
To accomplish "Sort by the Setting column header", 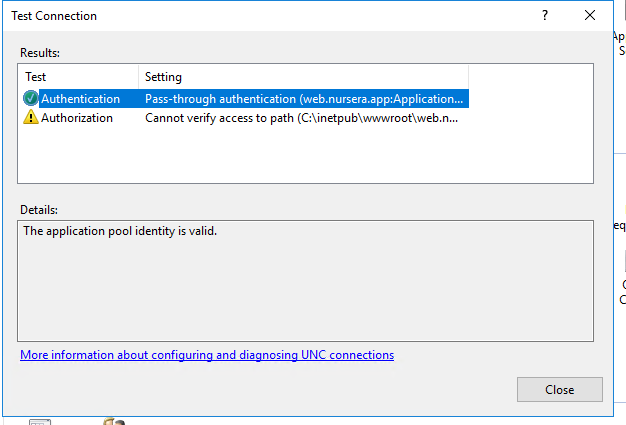I will 300,77.
